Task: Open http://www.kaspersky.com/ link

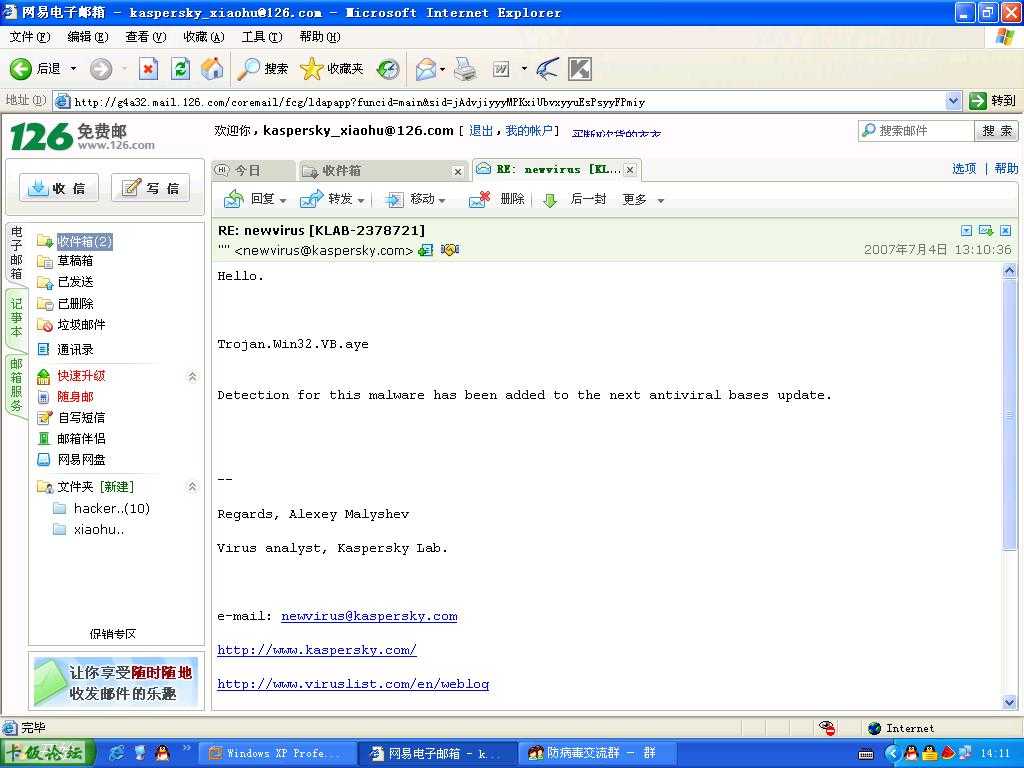Action: click(317, 650)
